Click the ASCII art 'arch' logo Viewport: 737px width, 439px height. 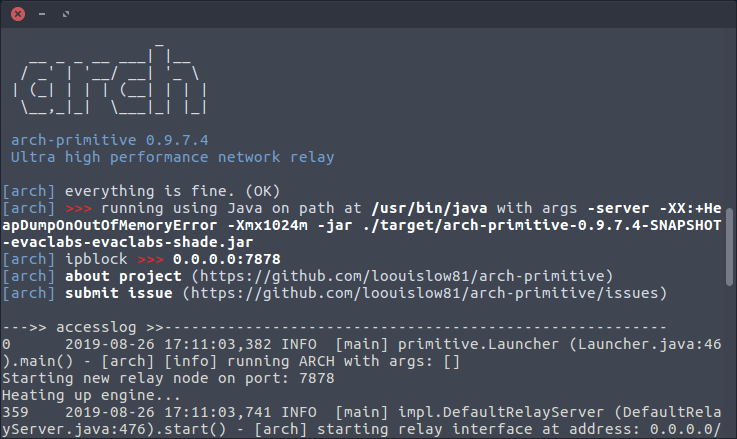point(110,79)
